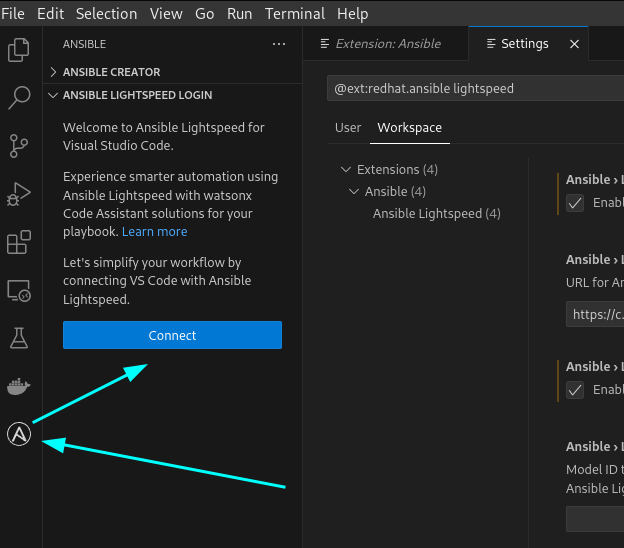Open the Explorer view icon
Viewport: 624px width, 548px height.
point(19,50)
